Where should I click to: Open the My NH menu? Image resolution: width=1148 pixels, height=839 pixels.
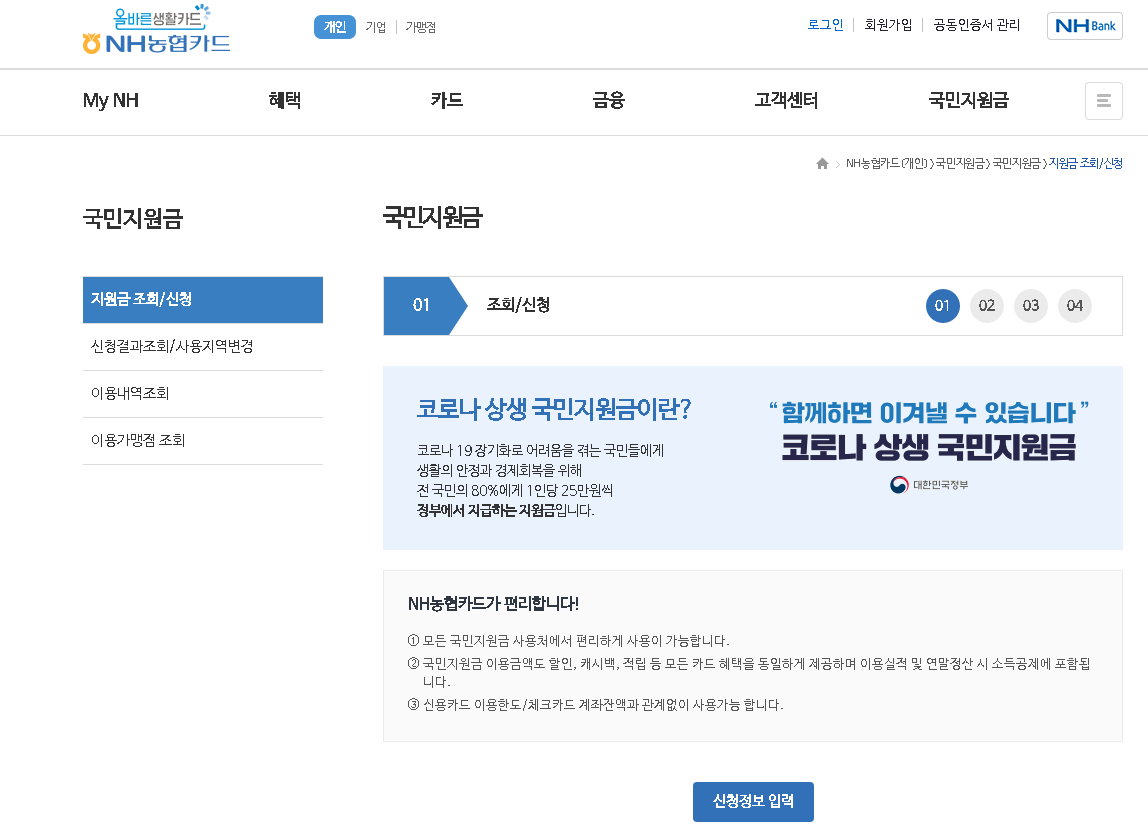tap(111, 100)
